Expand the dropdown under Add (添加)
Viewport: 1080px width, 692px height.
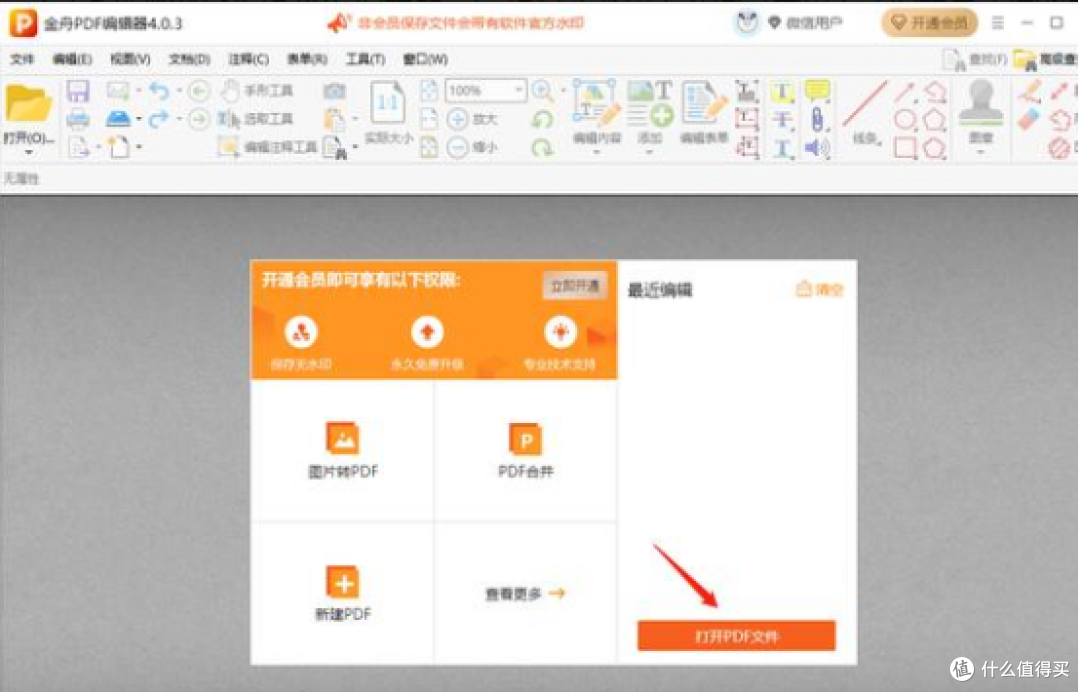650,152
